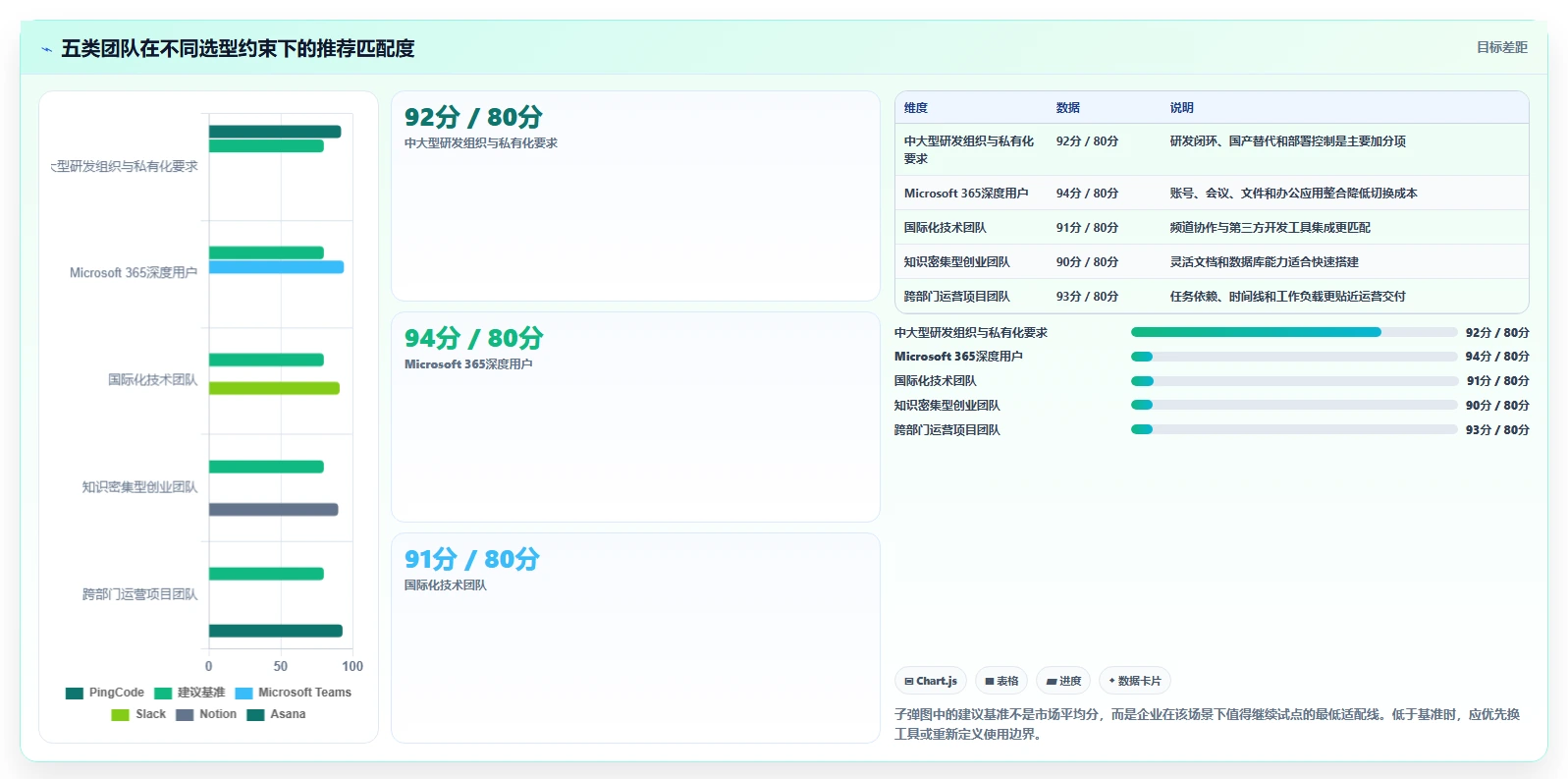Click the 数据 table column header
The image size is (1568, 779).
(x=1068, y=108)
